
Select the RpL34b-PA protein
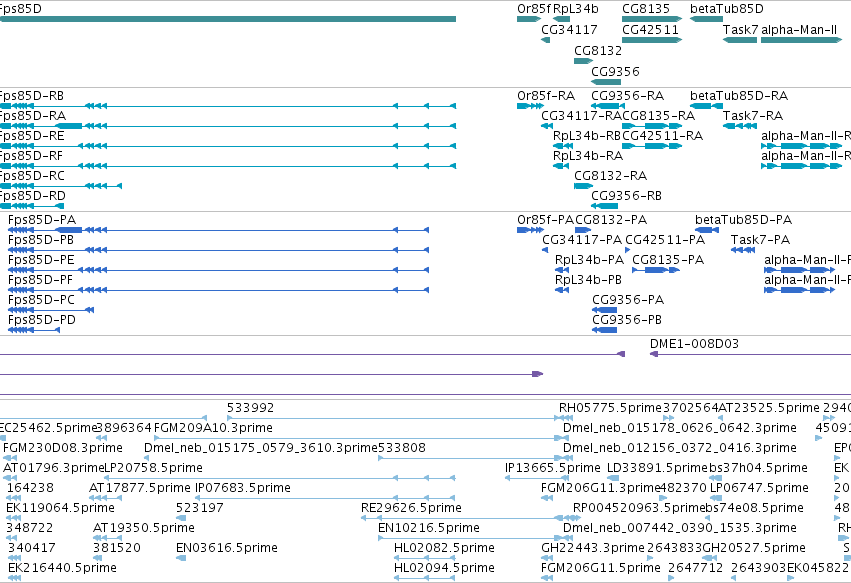pos(562,270)
